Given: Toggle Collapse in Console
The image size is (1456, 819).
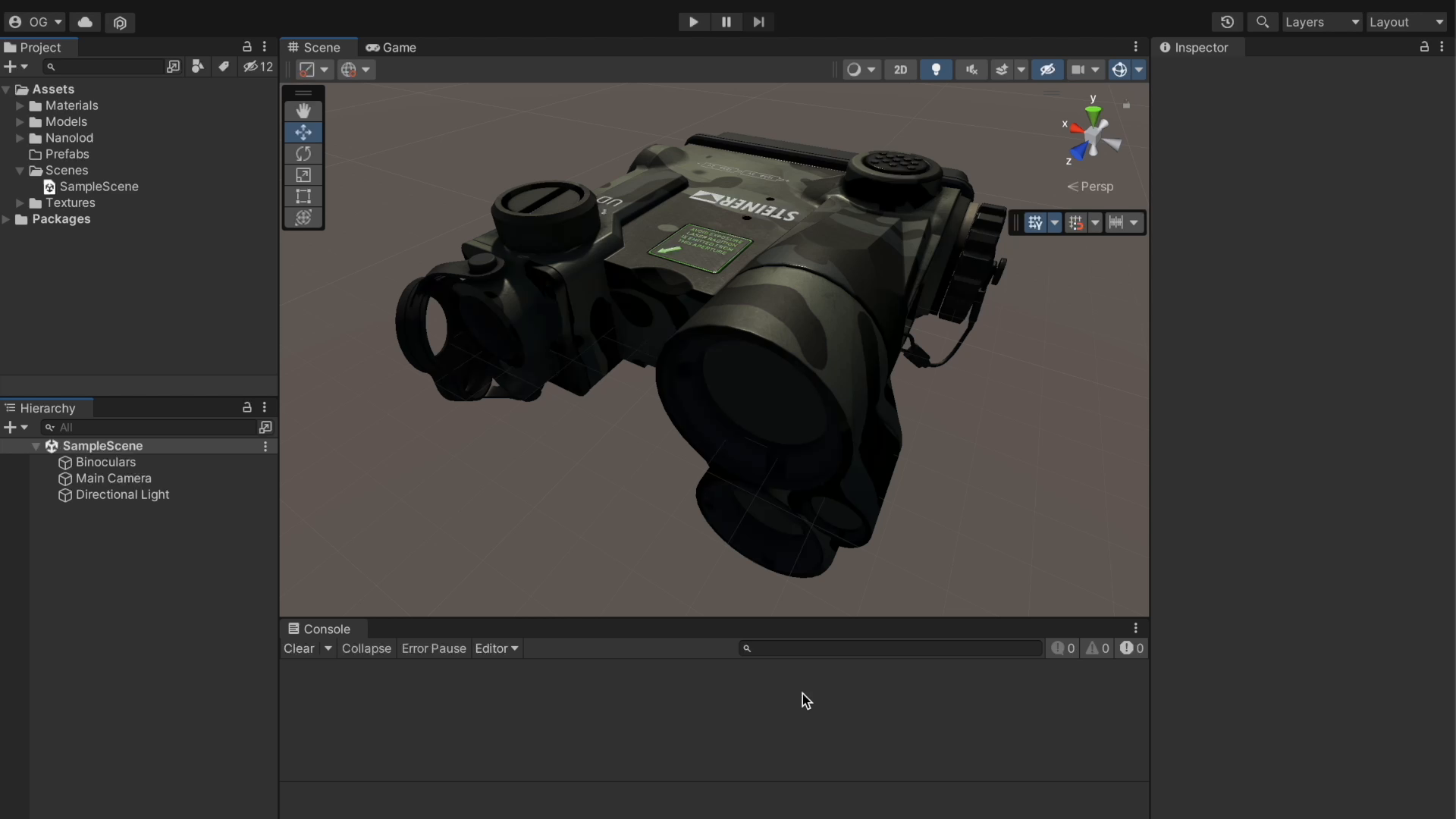Looking at the screenshot, I should tap(366, 649).
